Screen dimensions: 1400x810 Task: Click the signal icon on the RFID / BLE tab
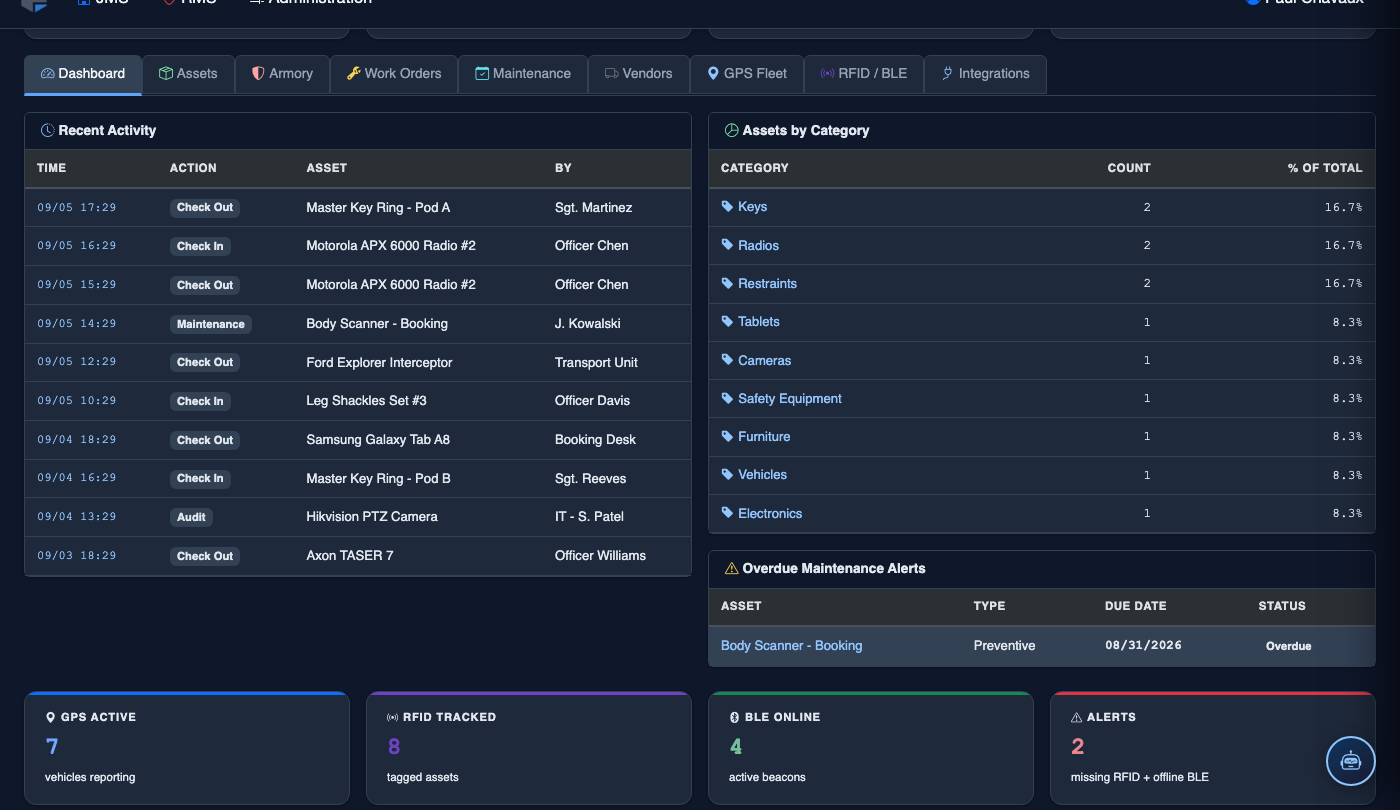pyautogui.click(x=827, y=74)
